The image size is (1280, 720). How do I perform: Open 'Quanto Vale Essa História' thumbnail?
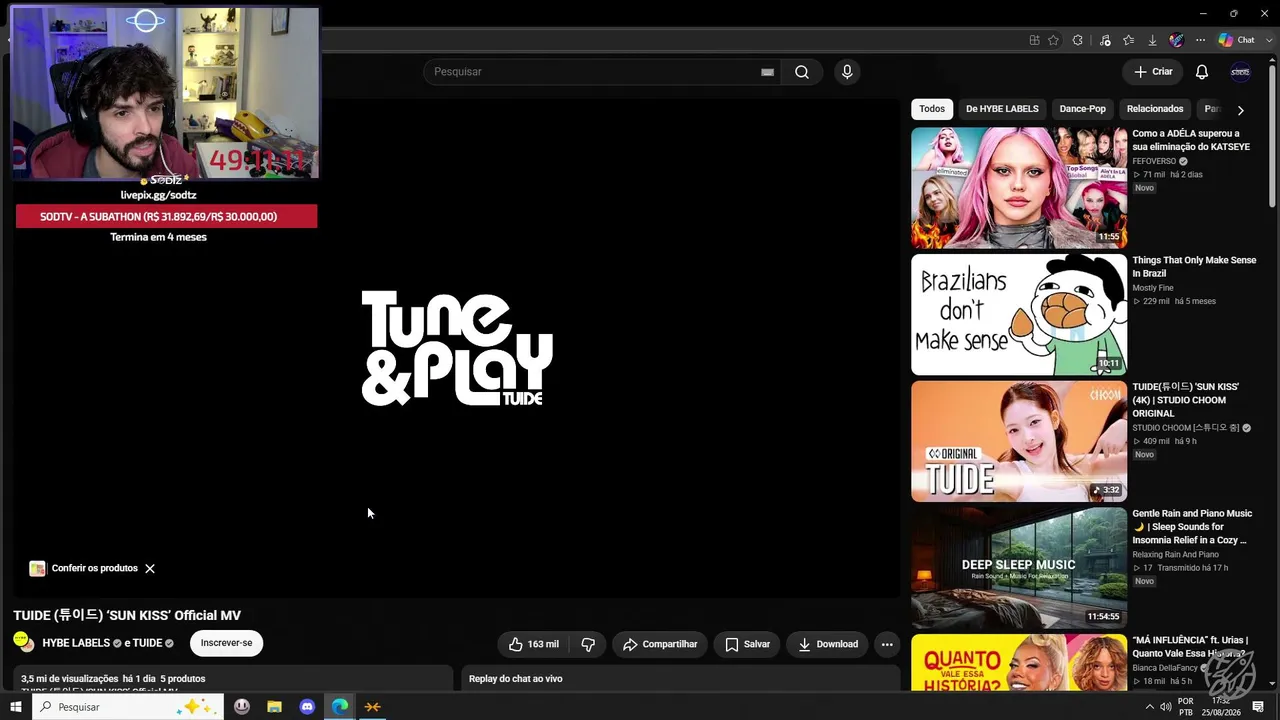pos(1019,662)
